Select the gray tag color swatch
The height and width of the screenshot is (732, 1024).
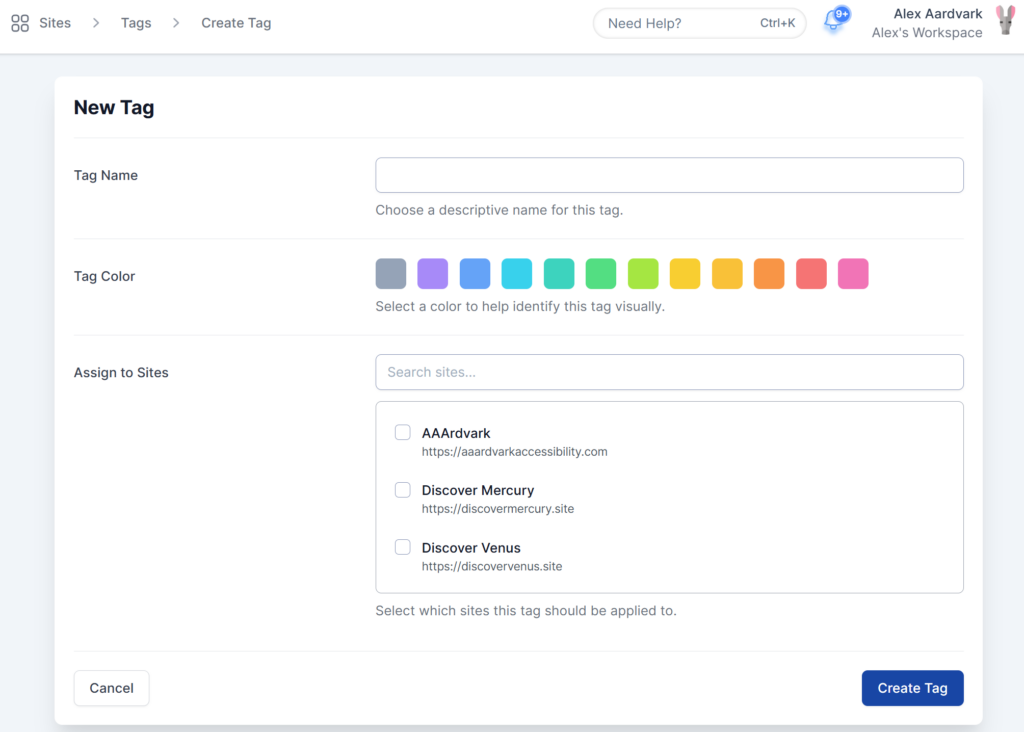(x=391, y=274)
